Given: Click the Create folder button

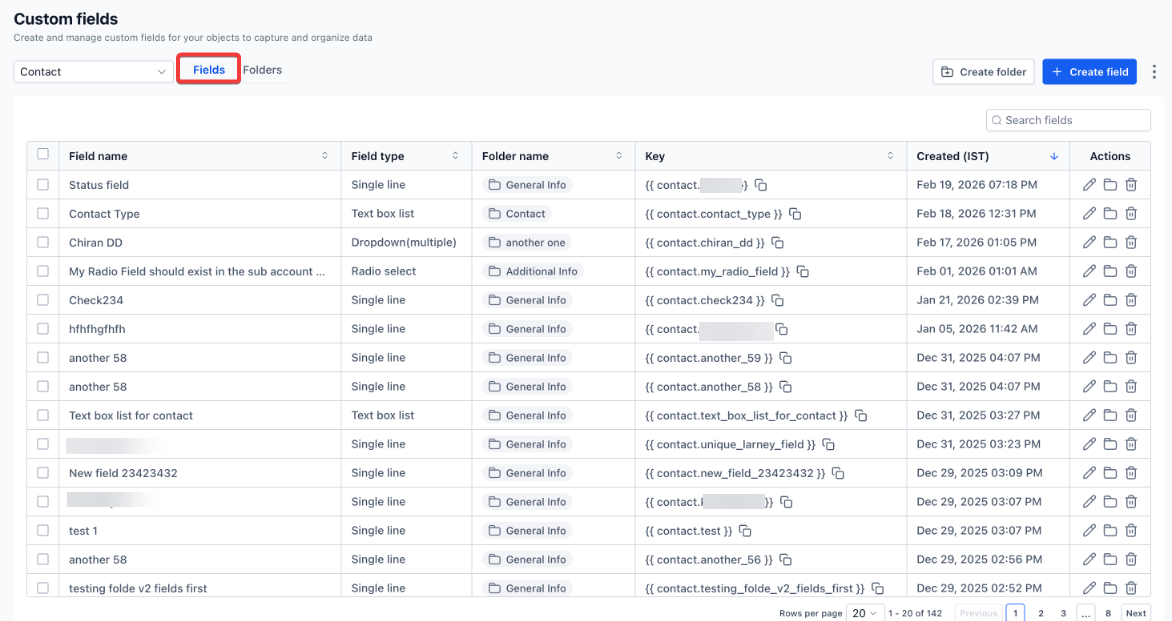Looking at the screenshot, I should 983,72.
